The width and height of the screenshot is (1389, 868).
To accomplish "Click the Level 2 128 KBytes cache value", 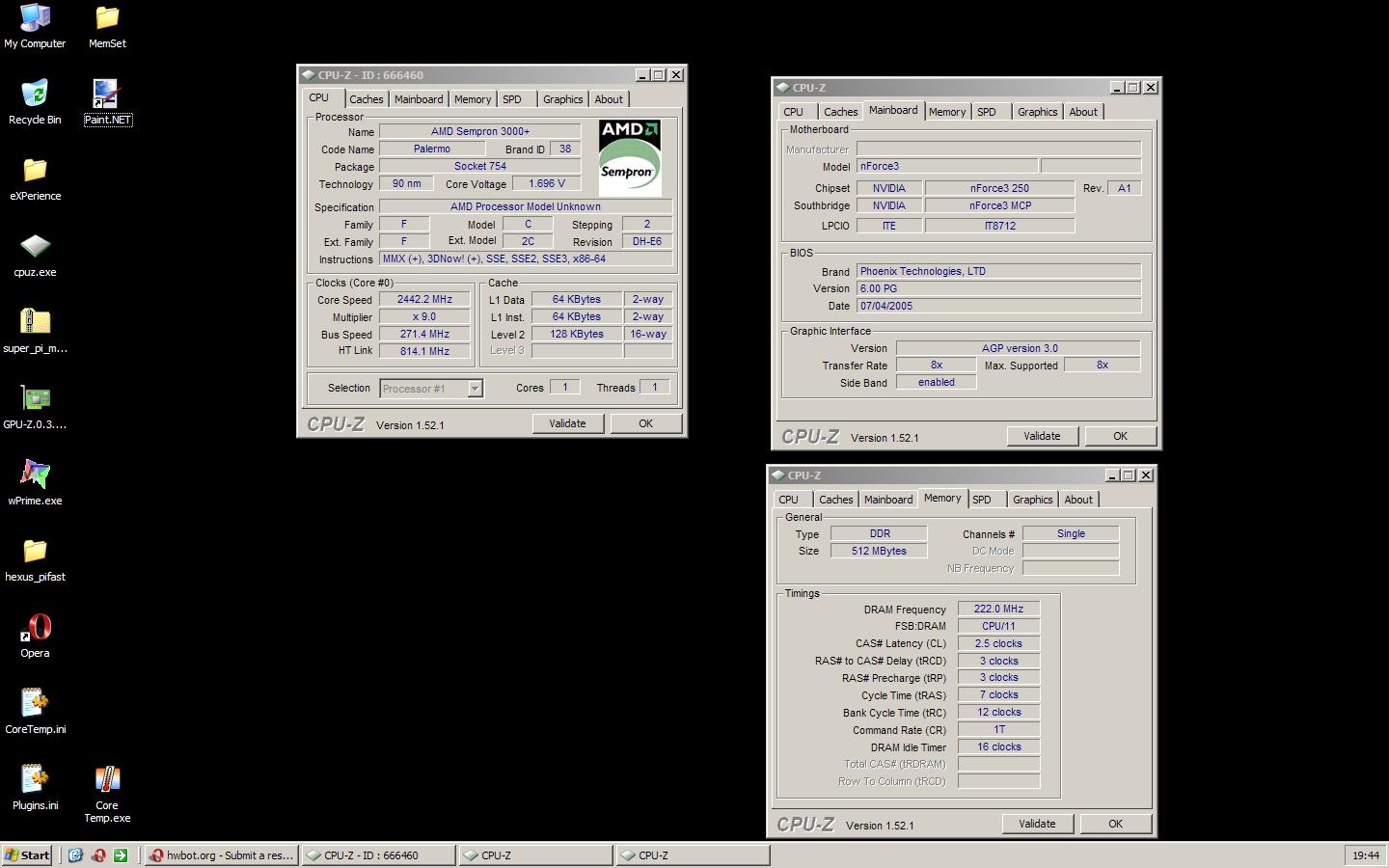I will (577, 334).
